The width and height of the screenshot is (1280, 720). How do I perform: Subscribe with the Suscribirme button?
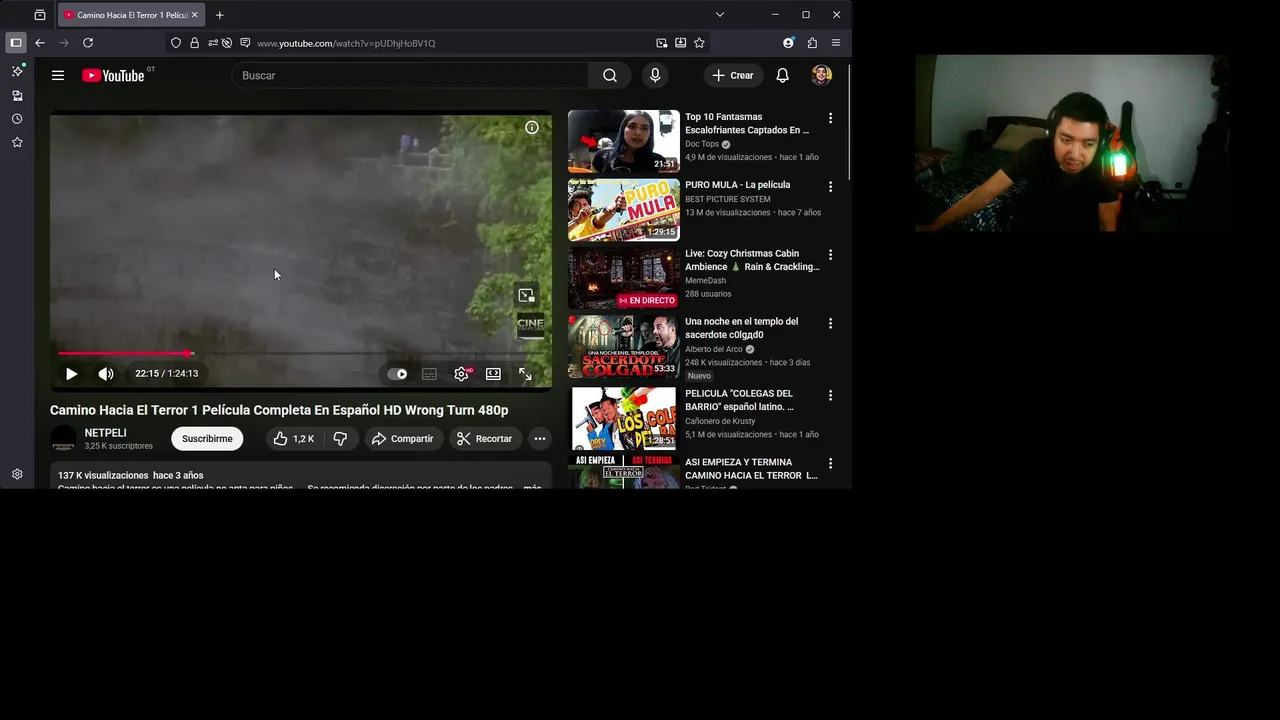pyautogui.click(x=207, y=439)
